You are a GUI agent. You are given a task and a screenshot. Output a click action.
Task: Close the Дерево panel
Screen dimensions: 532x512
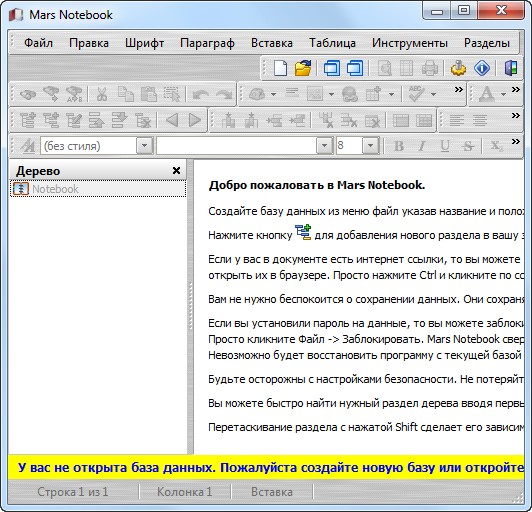coord(176,170)
